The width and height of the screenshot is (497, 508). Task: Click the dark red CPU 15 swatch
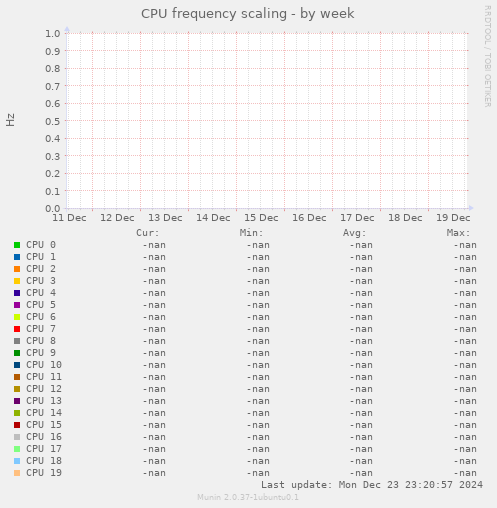[17, 425]
